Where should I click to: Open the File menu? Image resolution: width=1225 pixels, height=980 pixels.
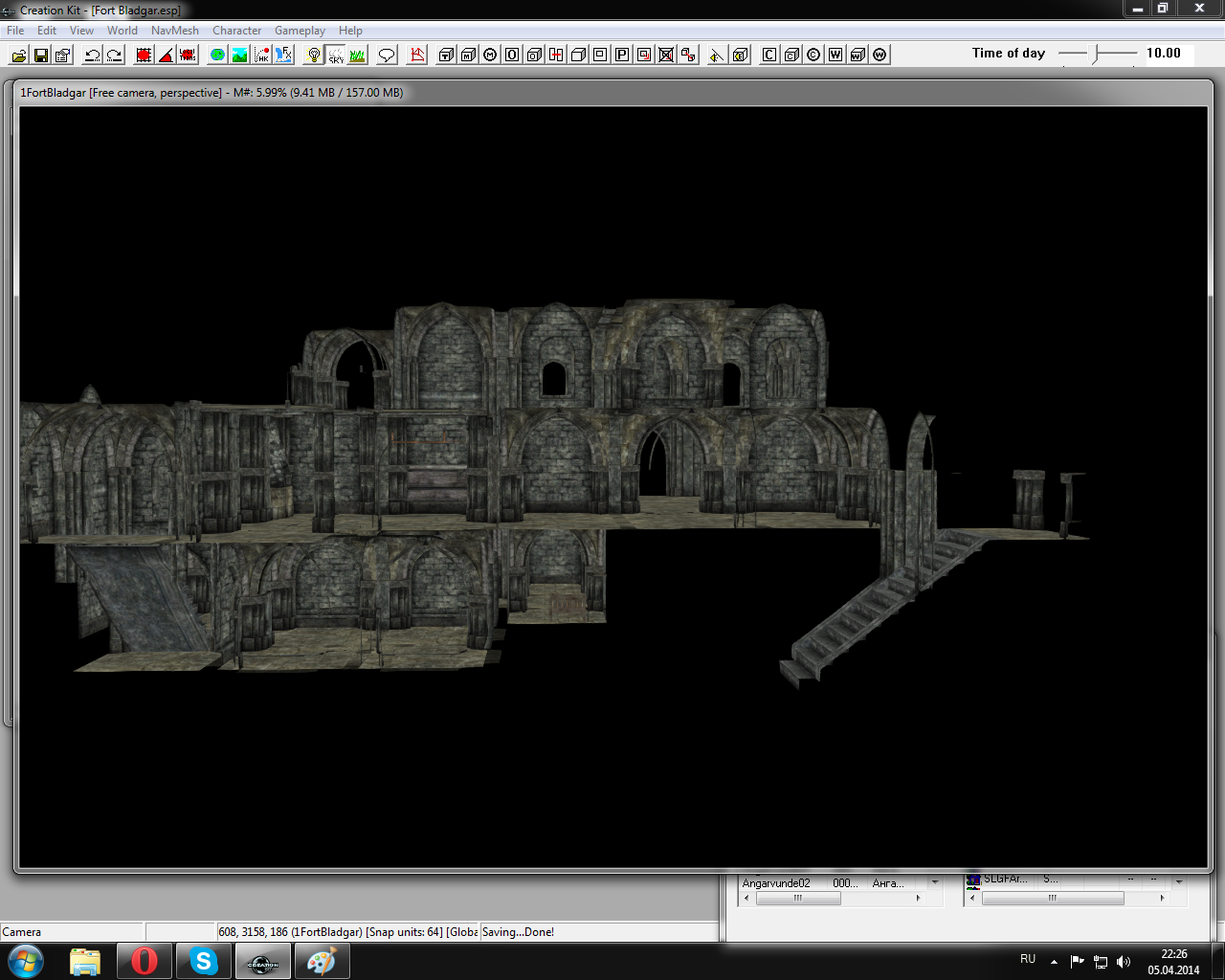(x=15, y=31)
